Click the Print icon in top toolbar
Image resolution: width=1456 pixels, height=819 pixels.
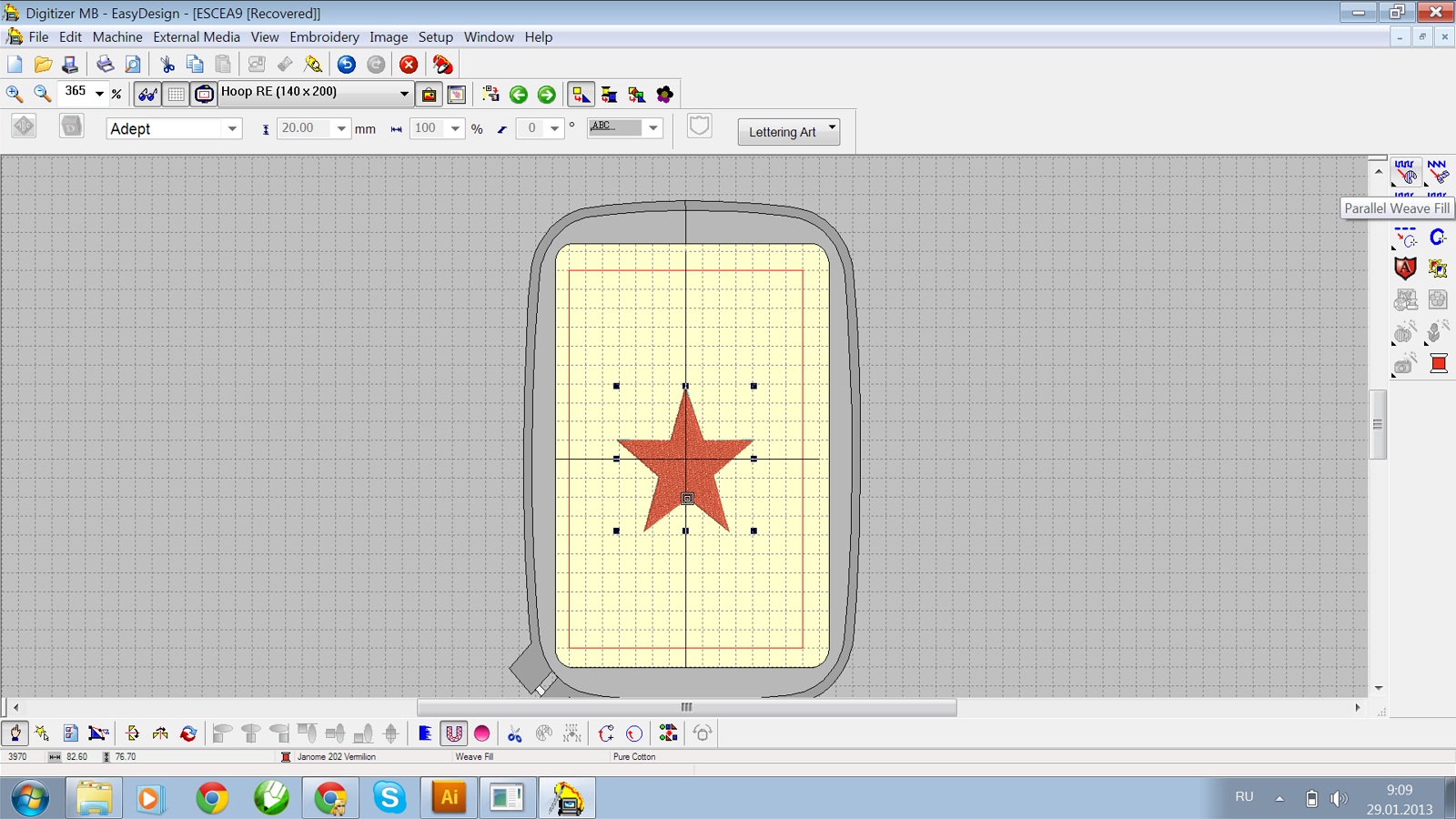pyautogui.click(x=106, y=65)
